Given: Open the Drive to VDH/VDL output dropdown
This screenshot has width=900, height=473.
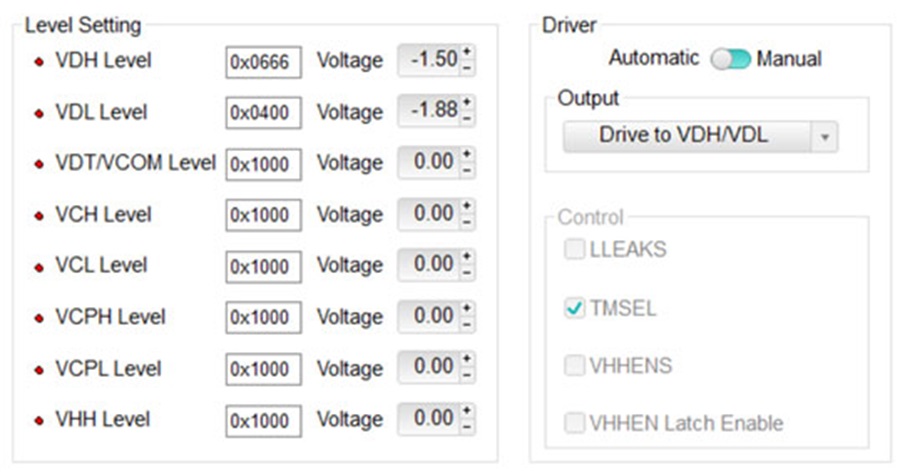Looking at the screenshot, I should 700,137.
